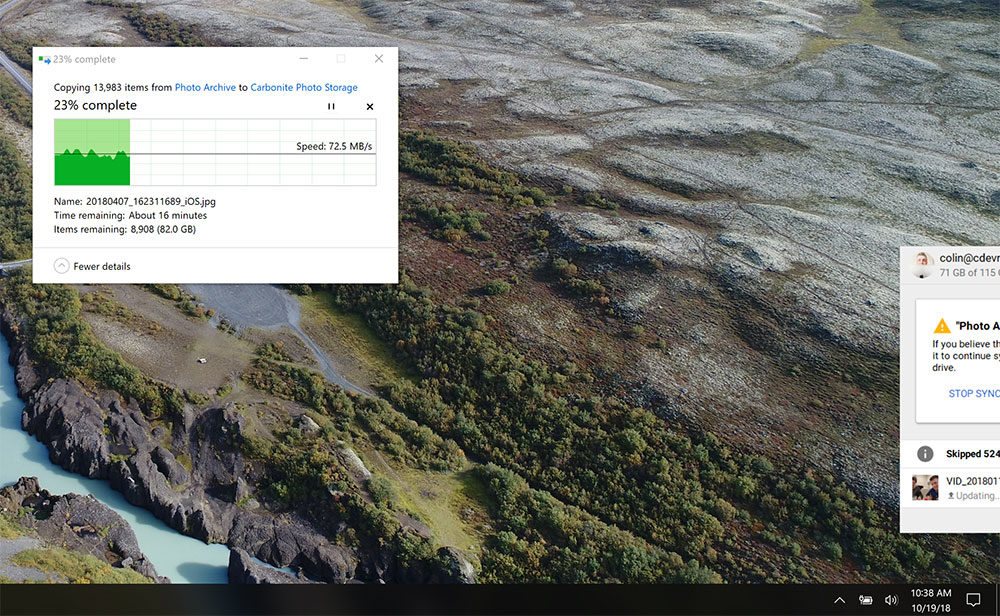Cancel the copy with the small X
This screenshot has height=616, width=1000.
click(x=370, y=106)
